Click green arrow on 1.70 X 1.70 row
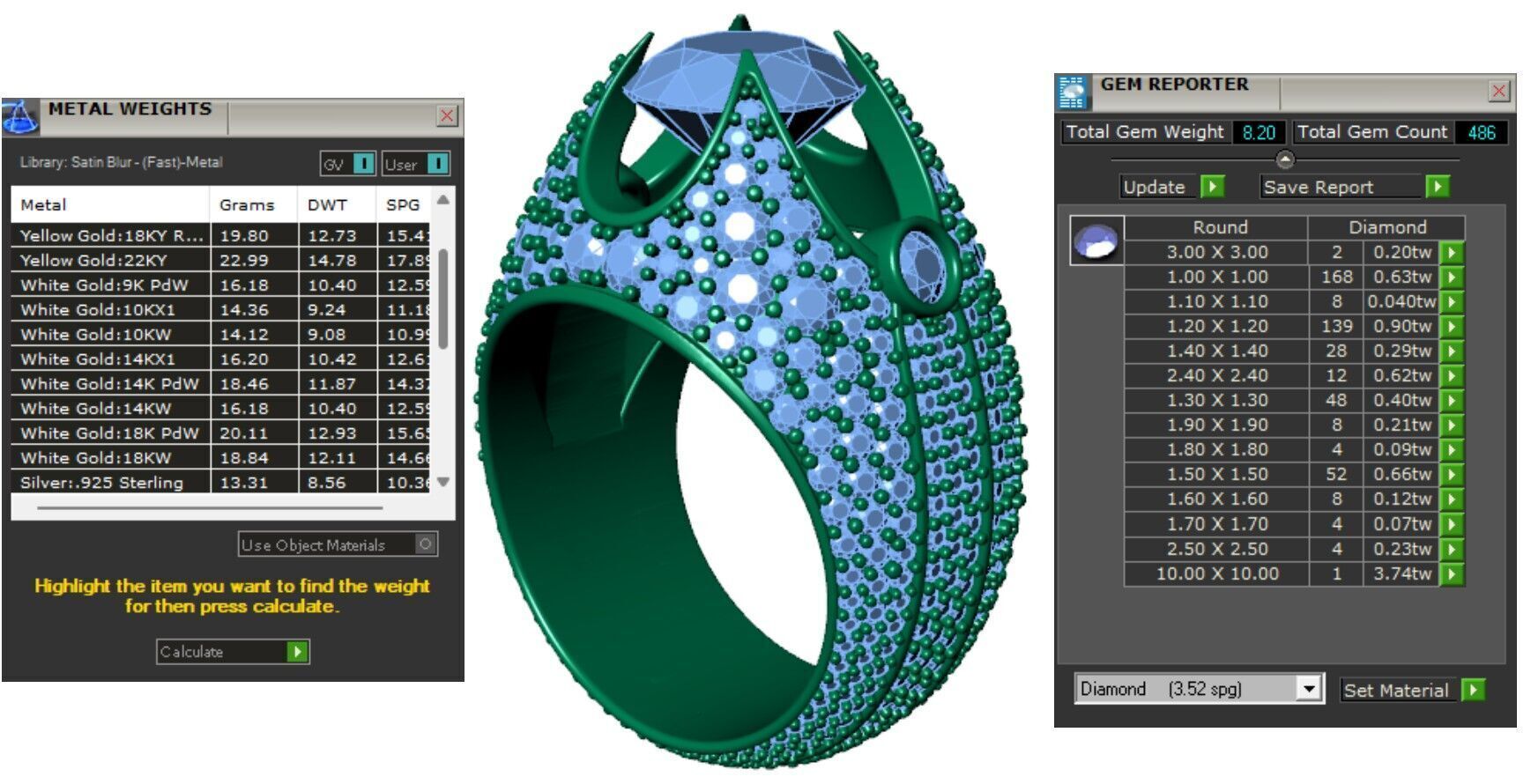 pos(1451,525)
